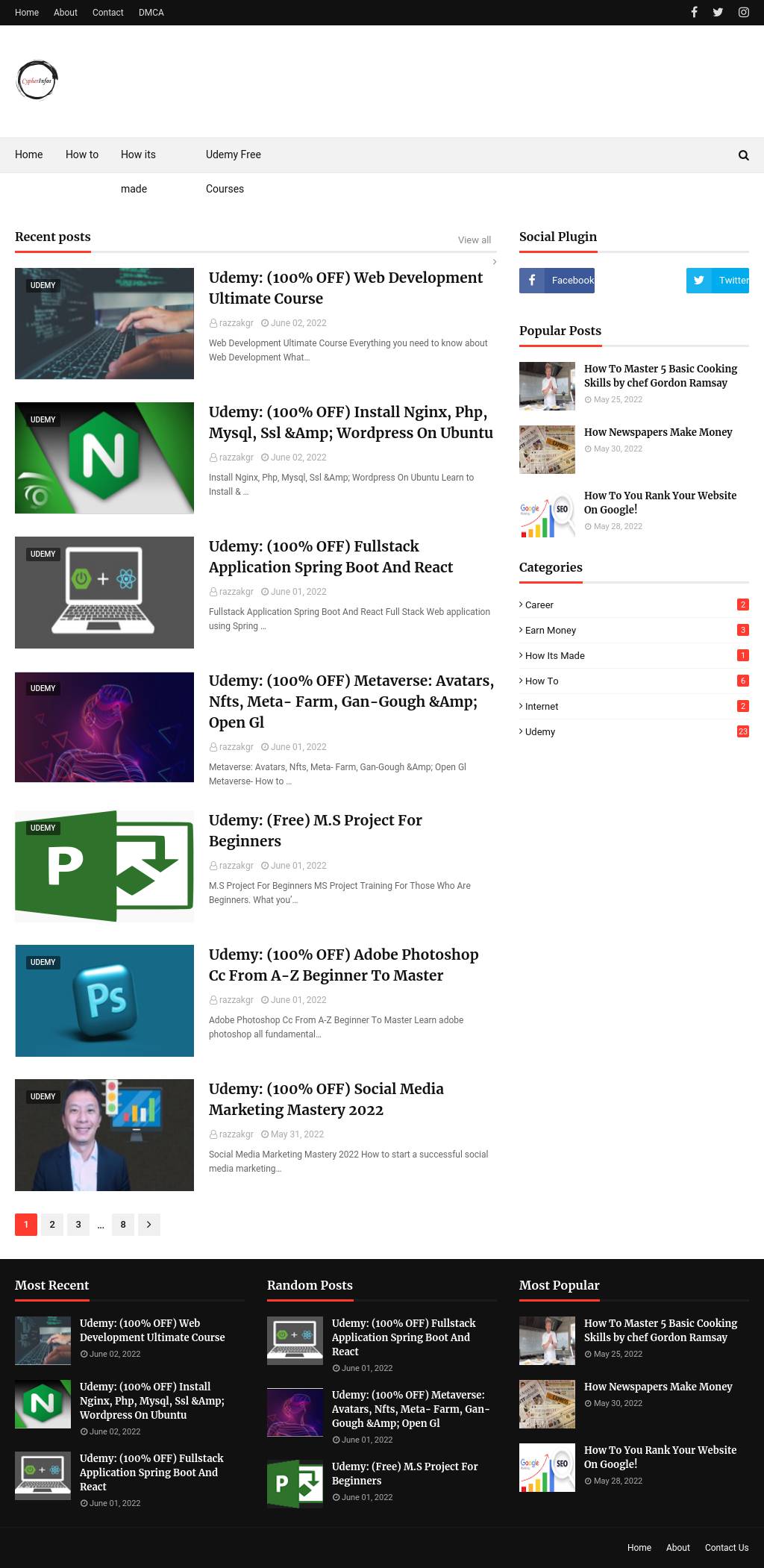Click the search magnifier icon
This screenshot has width=764, height=1568.
coord(743,155)
